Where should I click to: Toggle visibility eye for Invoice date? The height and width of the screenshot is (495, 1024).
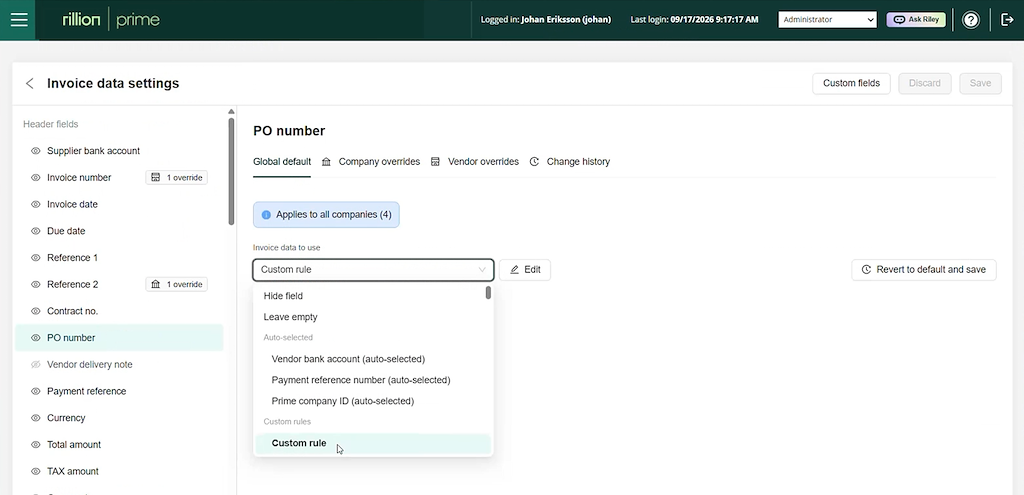pyautogui.click(x=36, y=204)
